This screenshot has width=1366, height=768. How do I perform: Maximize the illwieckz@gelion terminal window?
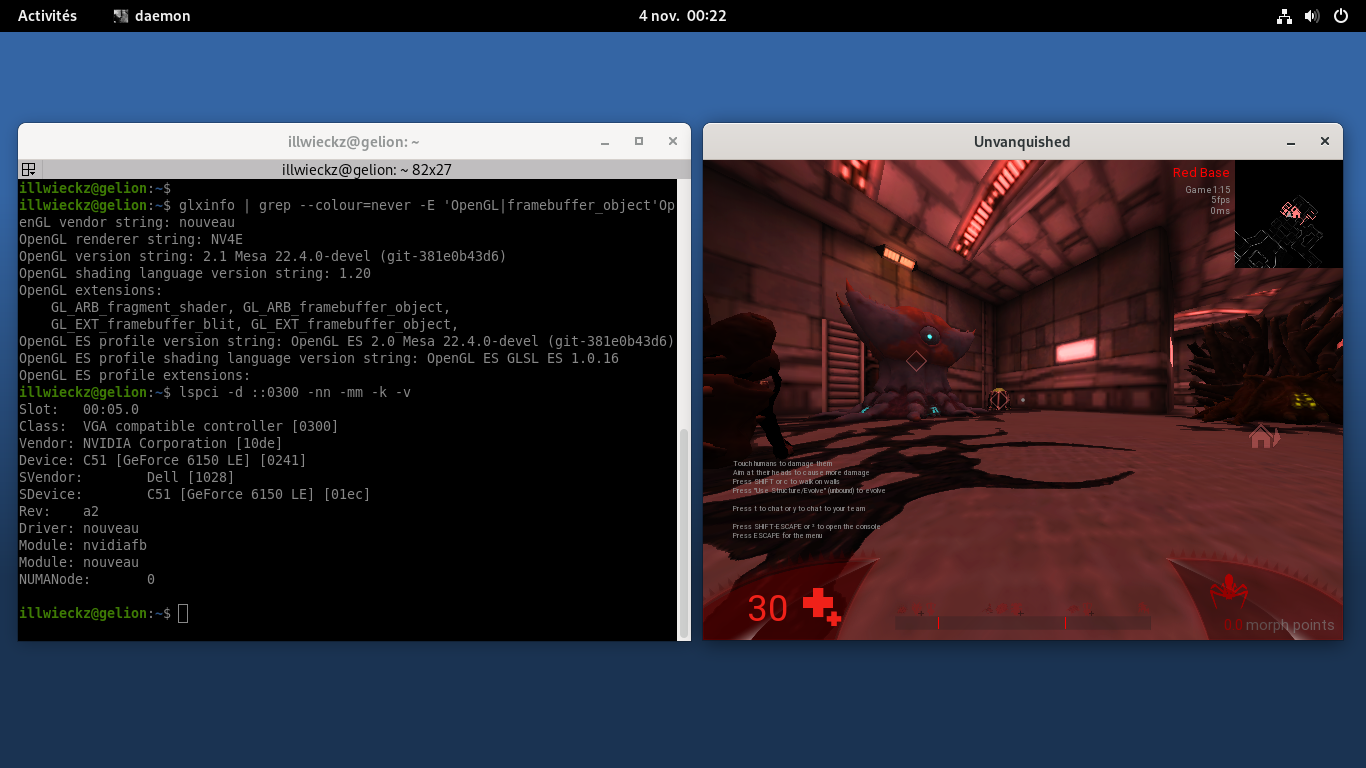click(639, 142)
